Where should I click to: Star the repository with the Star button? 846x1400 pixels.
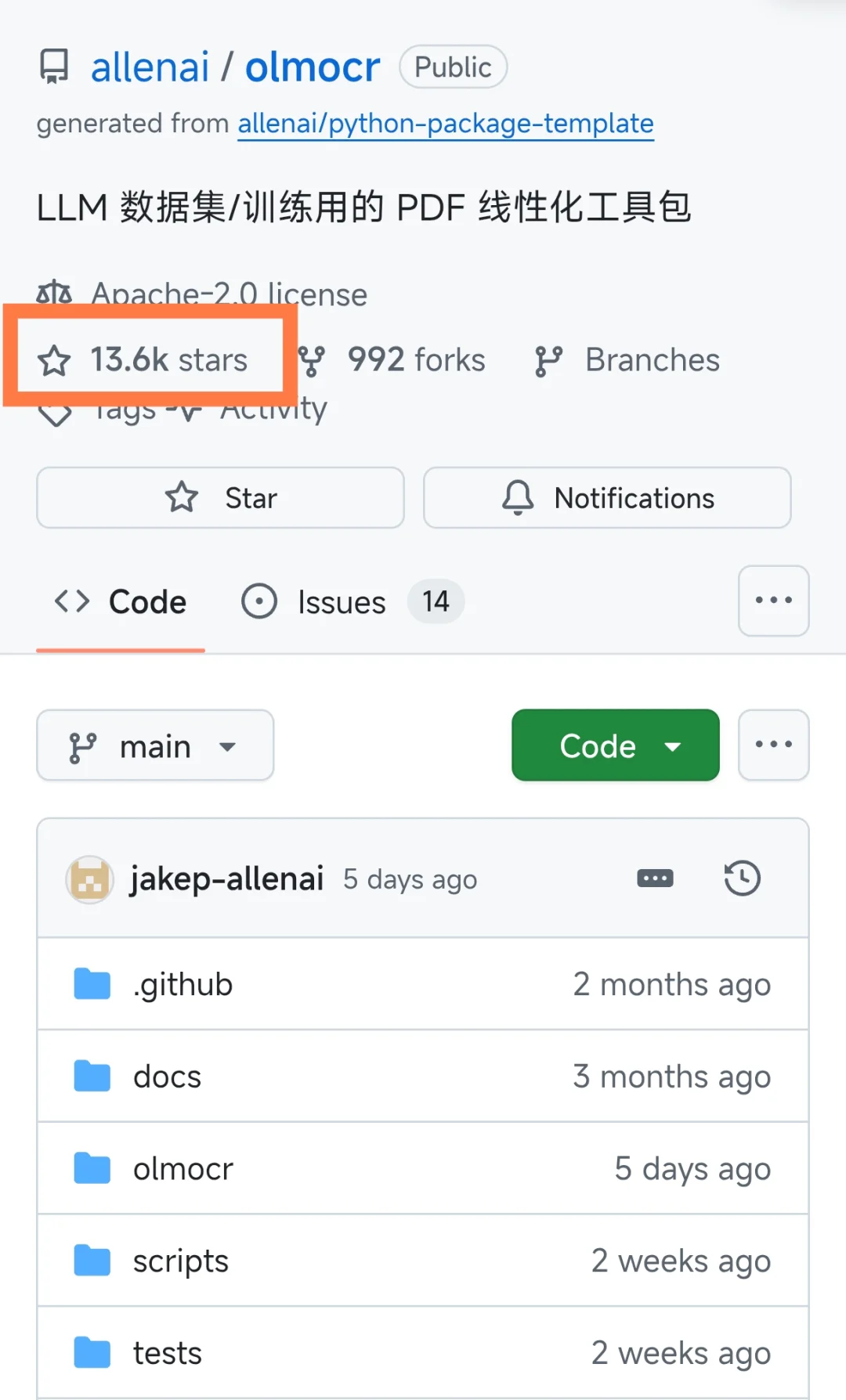[220, 498]
